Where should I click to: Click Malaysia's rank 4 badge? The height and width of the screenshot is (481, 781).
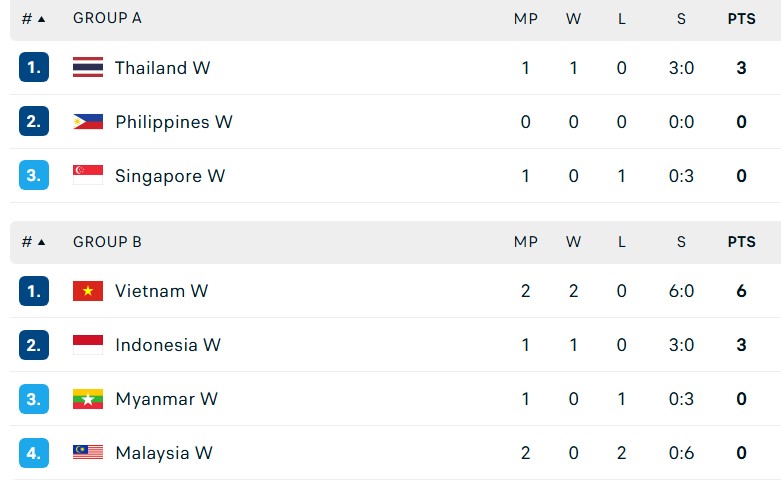(34, 453)
